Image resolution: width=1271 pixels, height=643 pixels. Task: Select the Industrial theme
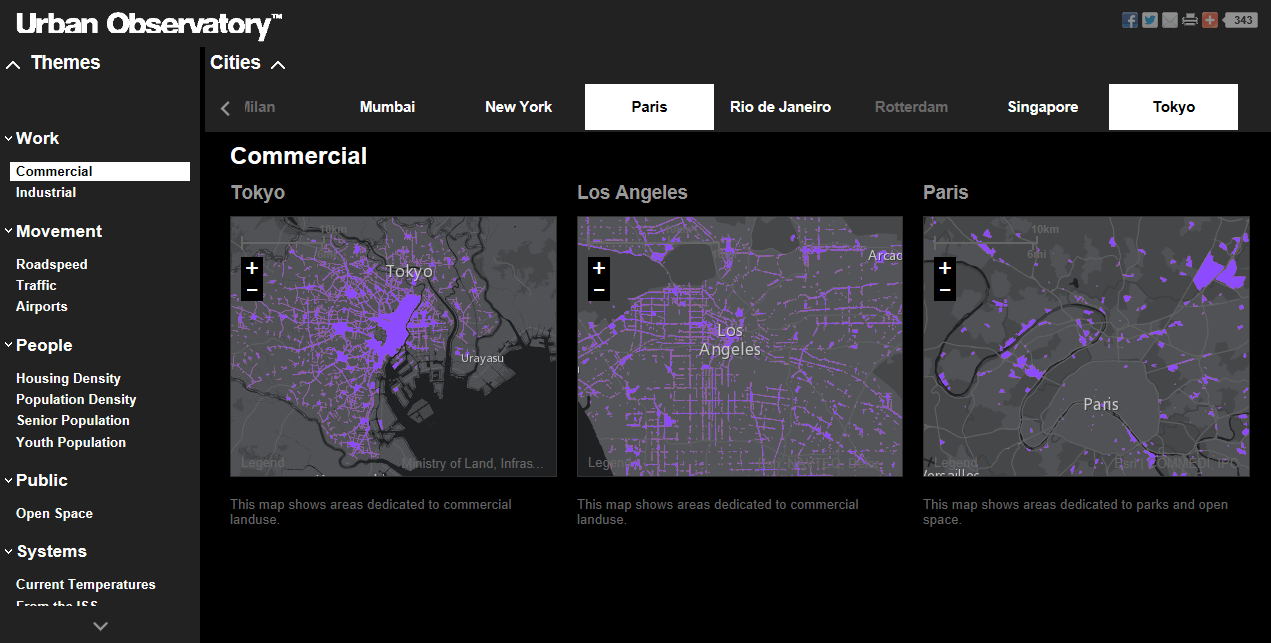point(46,192)
